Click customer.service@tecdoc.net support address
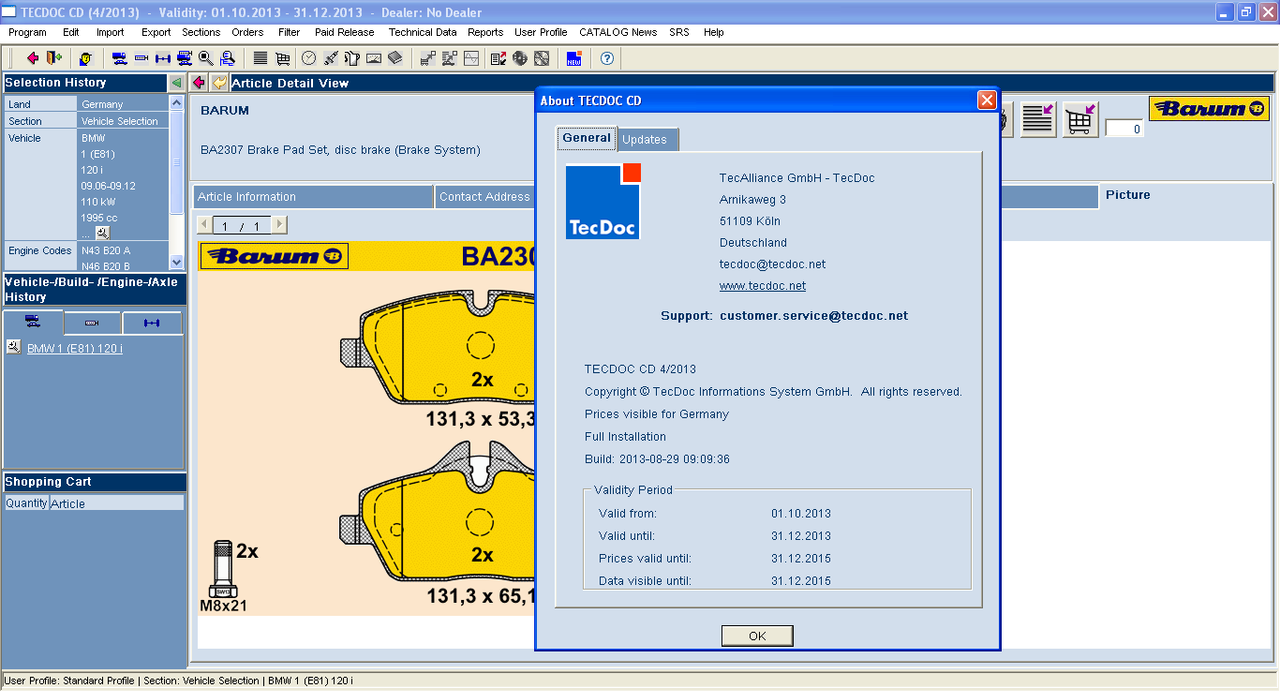1280x692 pixels. (814, 315)
